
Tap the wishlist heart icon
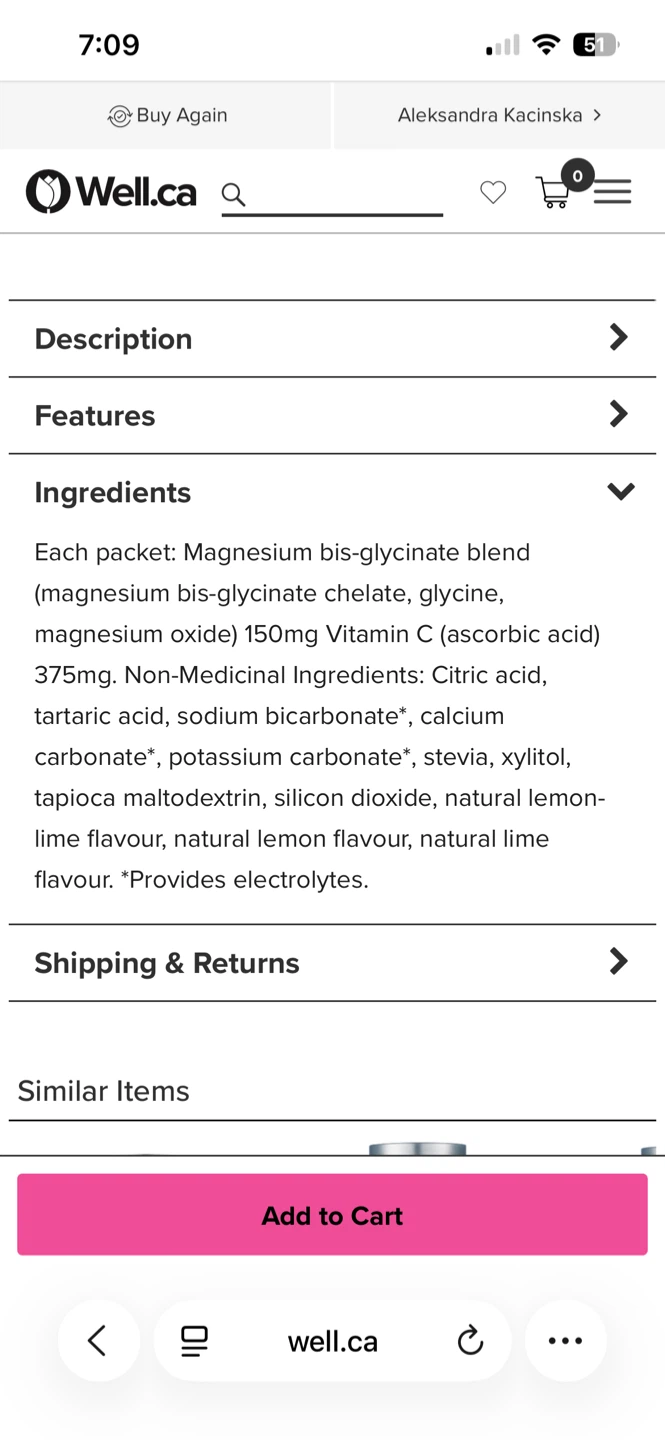click(492, 192)
